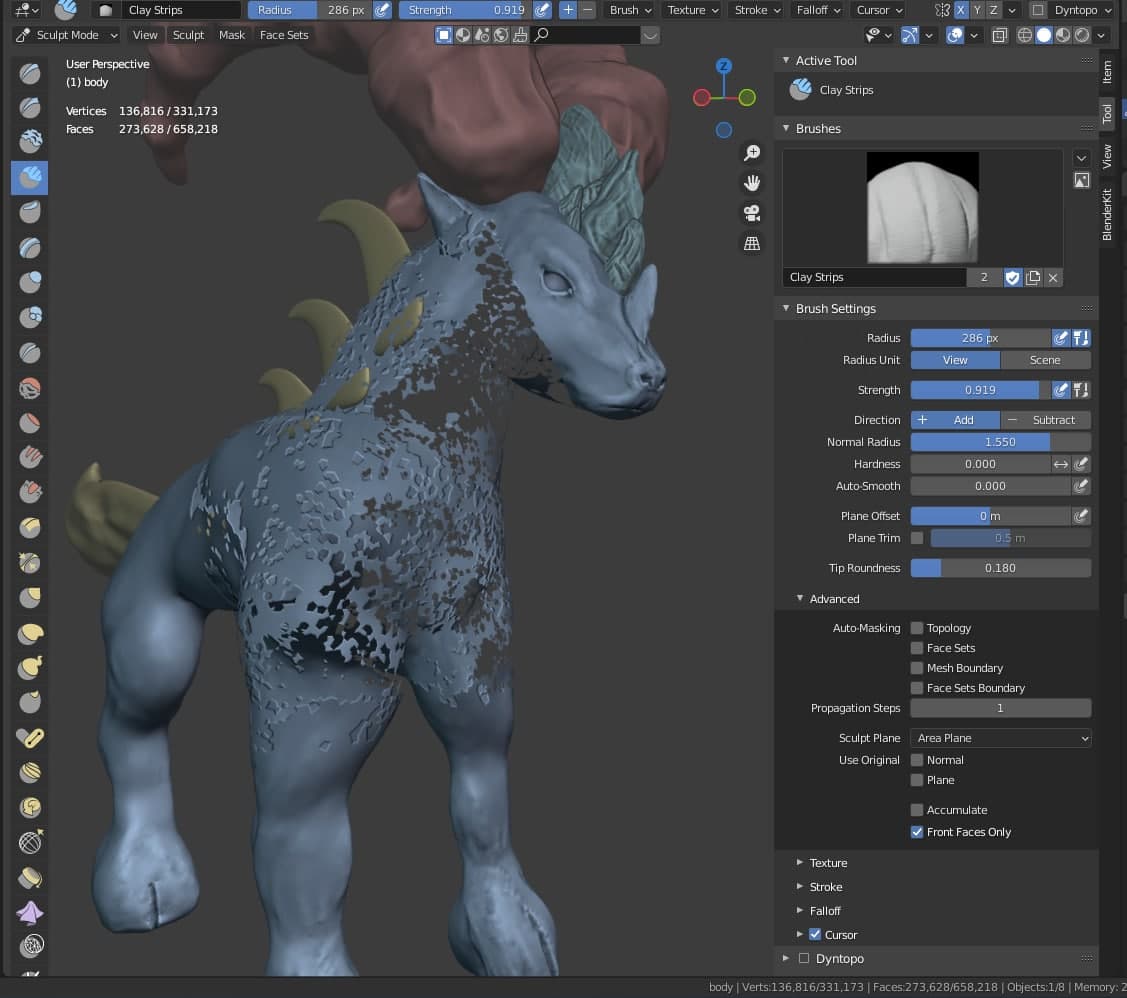Select the Inflate brush tool
This screenshot has width=1127, height=998.
coord(29,282)
